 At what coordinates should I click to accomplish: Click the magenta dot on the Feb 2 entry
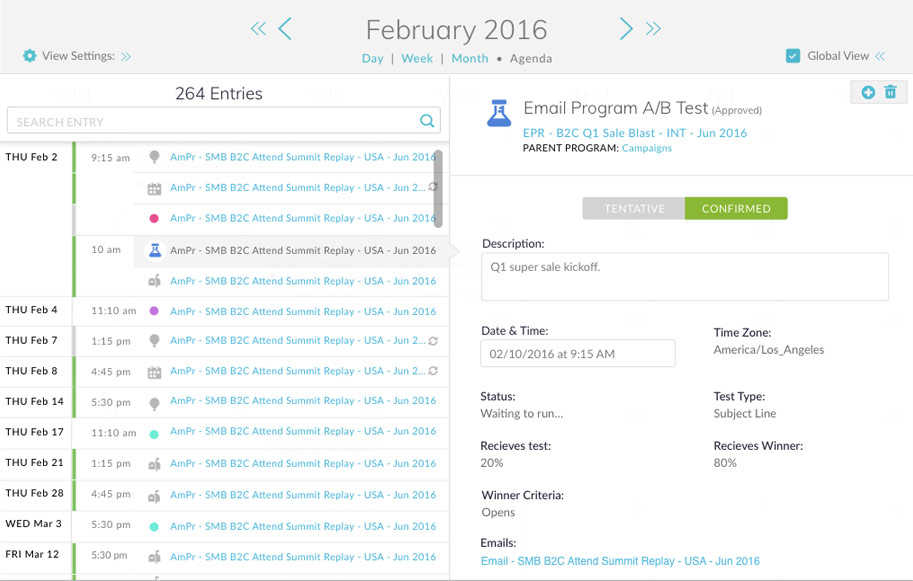(154, 218)
